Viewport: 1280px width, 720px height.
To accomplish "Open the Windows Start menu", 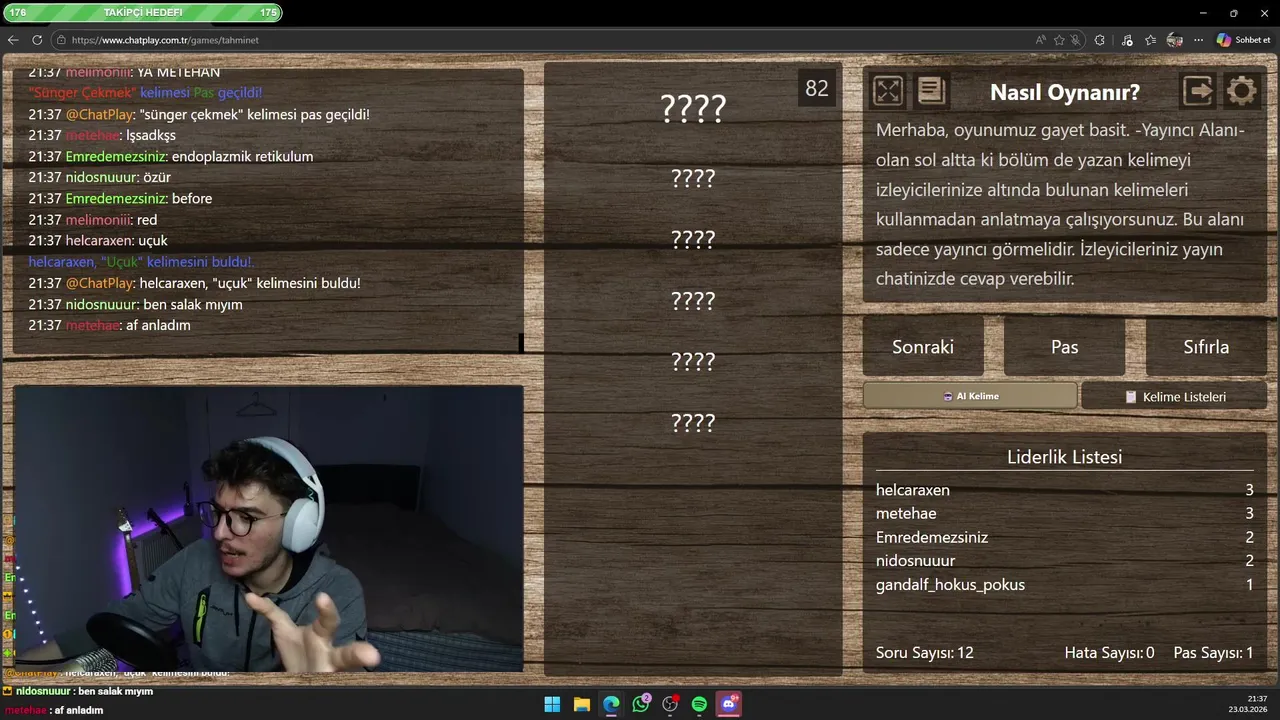I will [x=552, y=704].
